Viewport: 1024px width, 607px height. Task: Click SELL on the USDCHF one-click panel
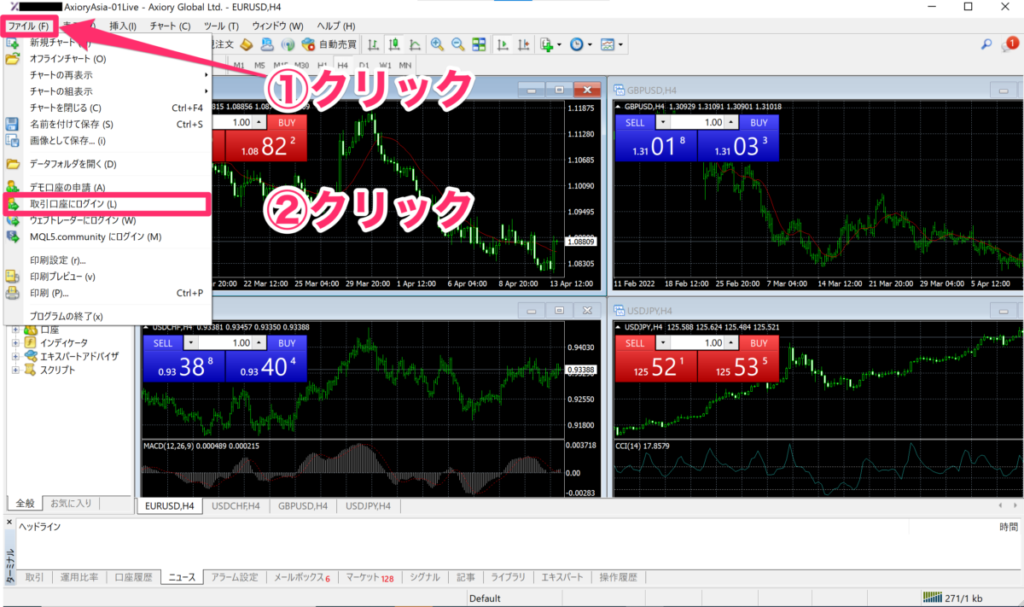(163, 343)
